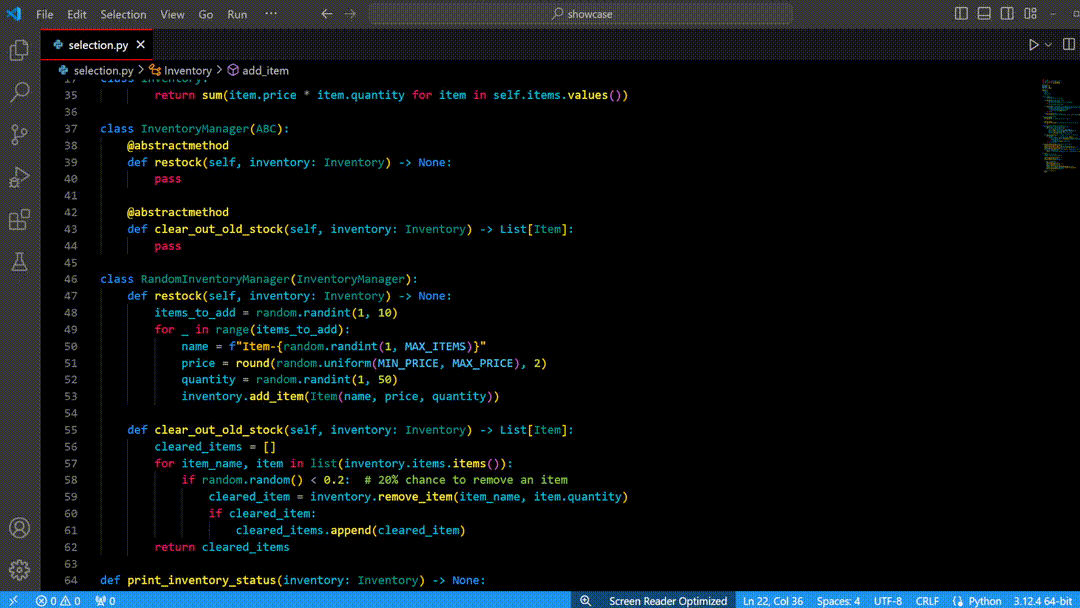Image resolution: width=1080 pixels, height=608 pixels.
Task: Click the 20% chance comment text
Action: [x=466, y=480]
